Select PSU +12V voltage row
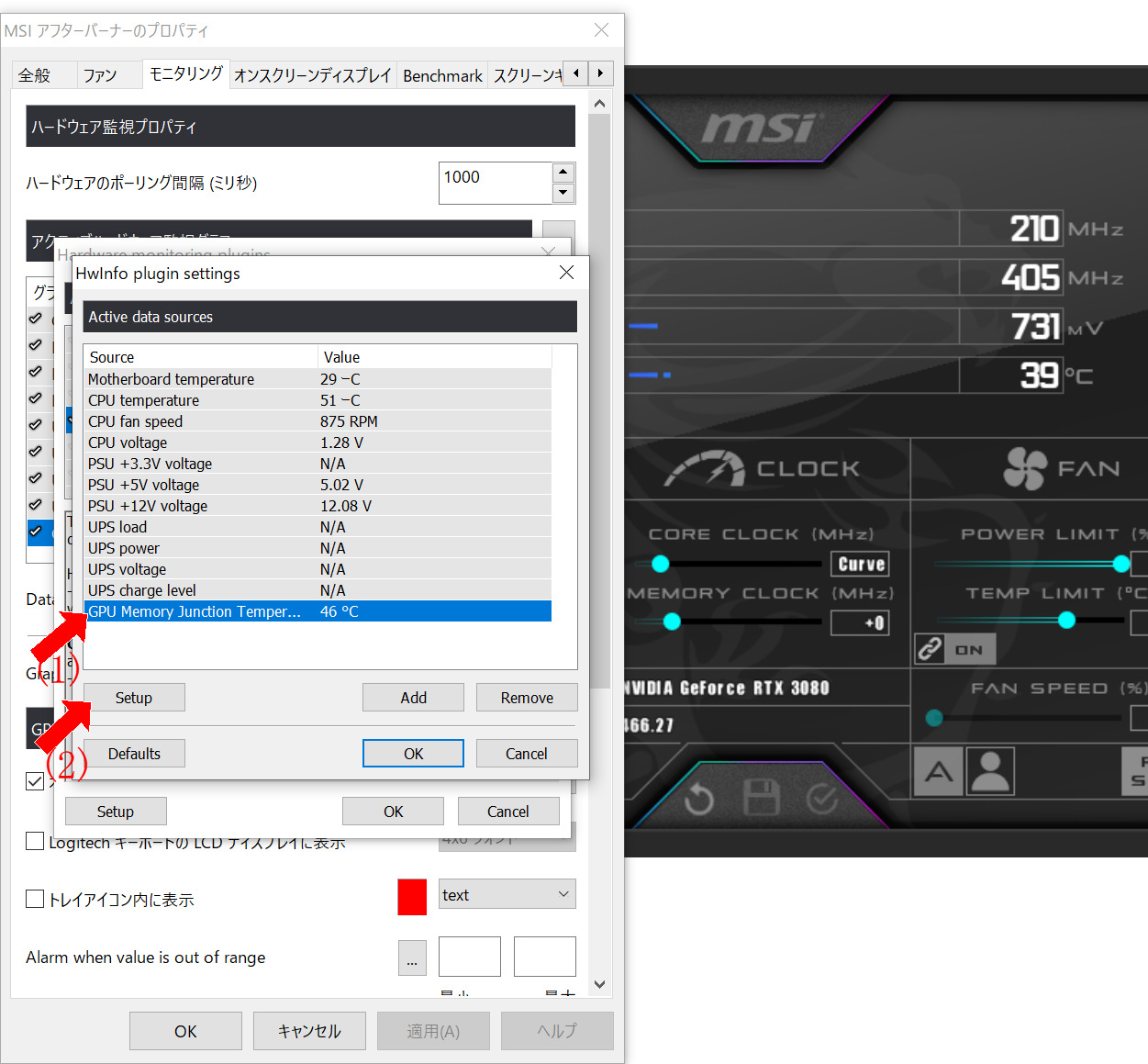The image size is (1148, 1064). coord(318,506)
